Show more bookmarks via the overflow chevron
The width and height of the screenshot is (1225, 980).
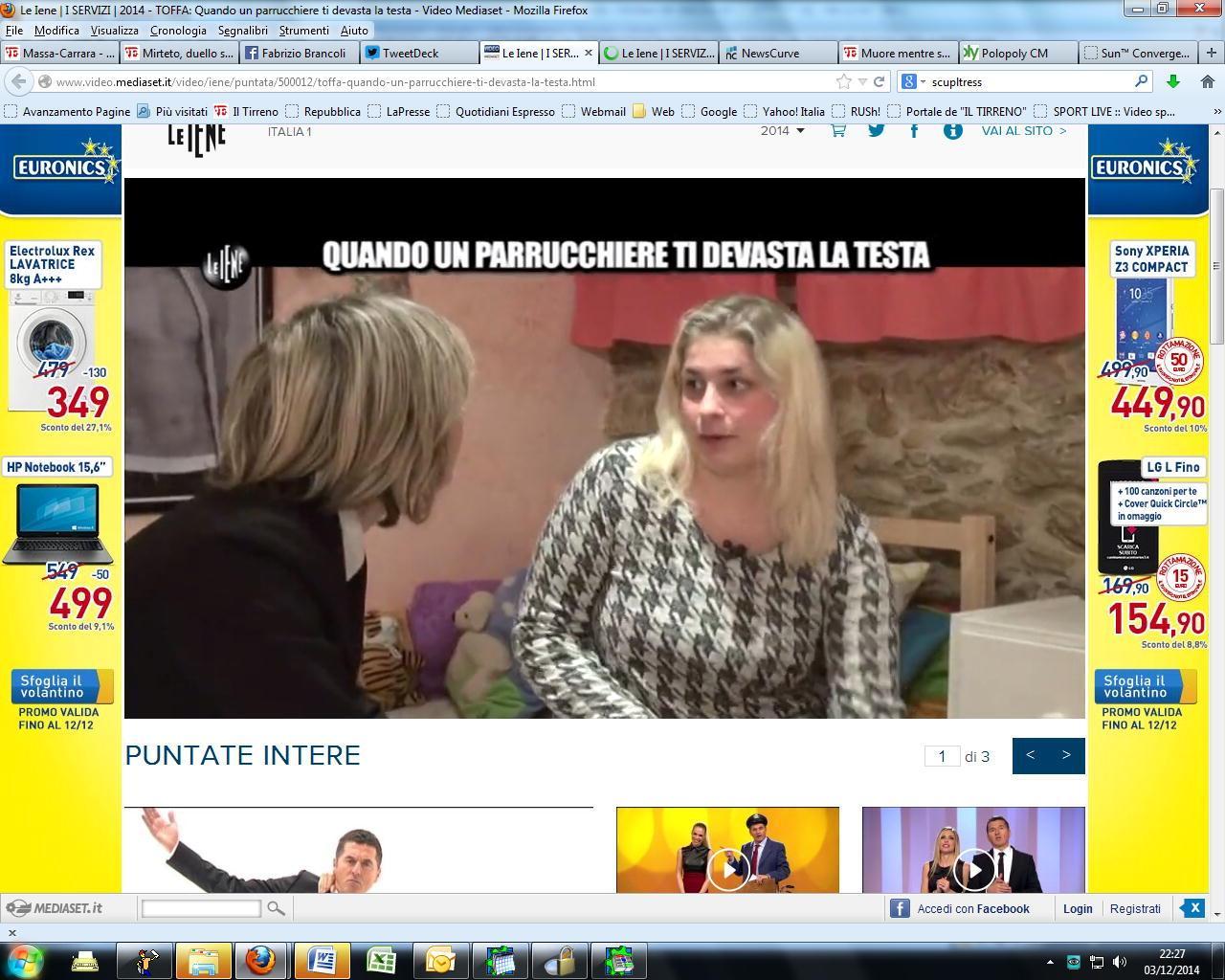click(x=1216, y=112)
